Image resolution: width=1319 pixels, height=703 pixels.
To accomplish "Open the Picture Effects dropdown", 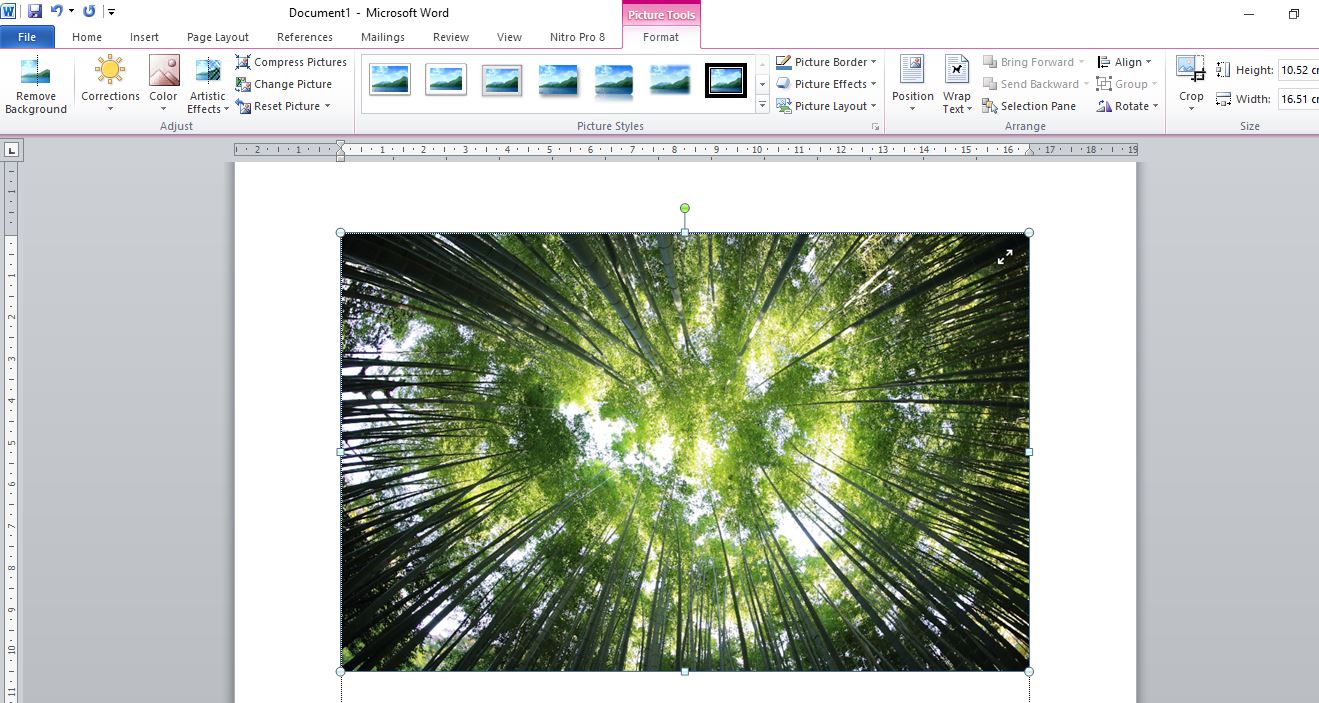I will tap(827, 84).
